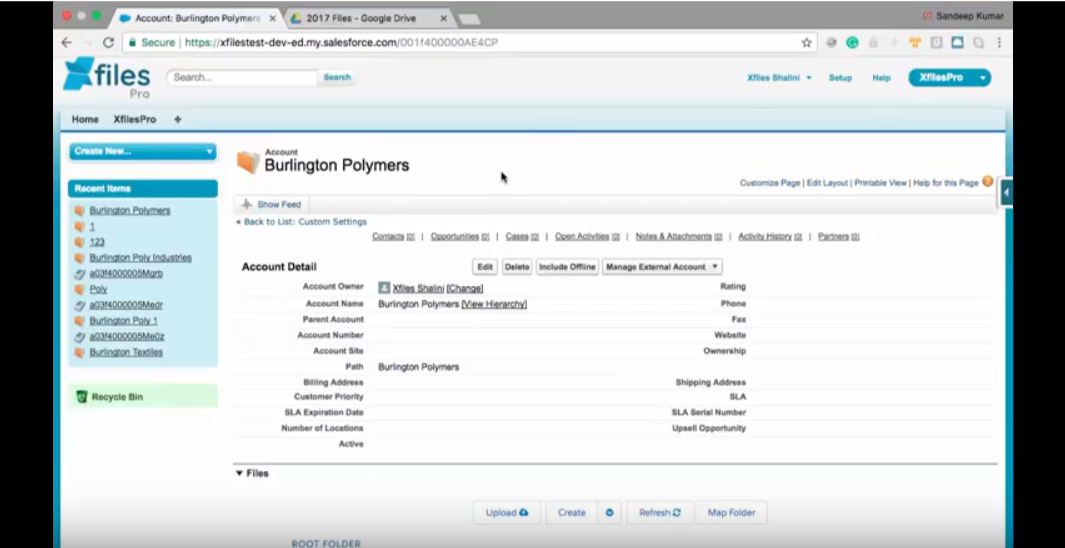The image size is (1065, 548).
Task: Click the icon beside a03f4000005Me0z
Action: (79, 336)
